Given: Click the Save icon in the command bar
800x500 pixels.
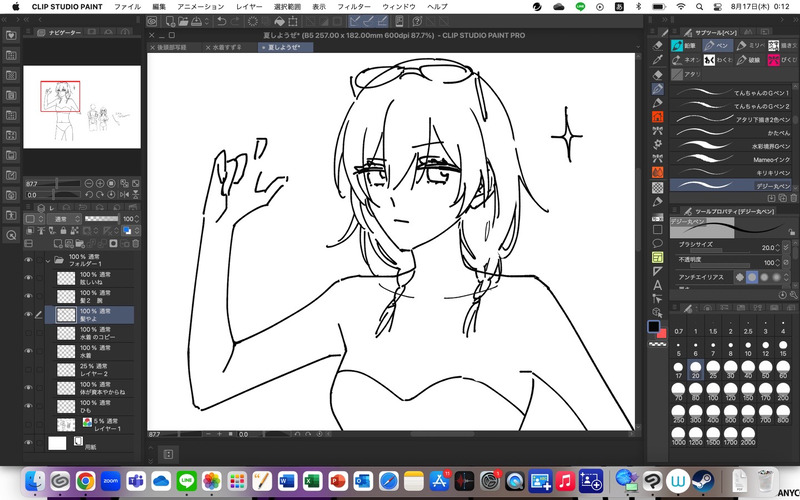Looking at the screenshot, I should [x=196, y=21].
